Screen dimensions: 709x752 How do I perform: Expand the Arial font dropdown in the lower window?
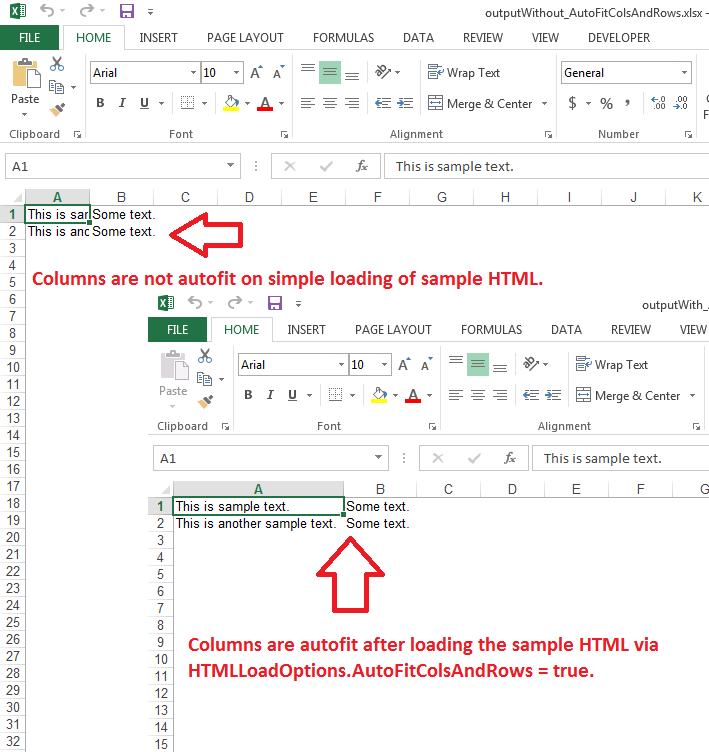pyautogui.click(x=341, y=365)
